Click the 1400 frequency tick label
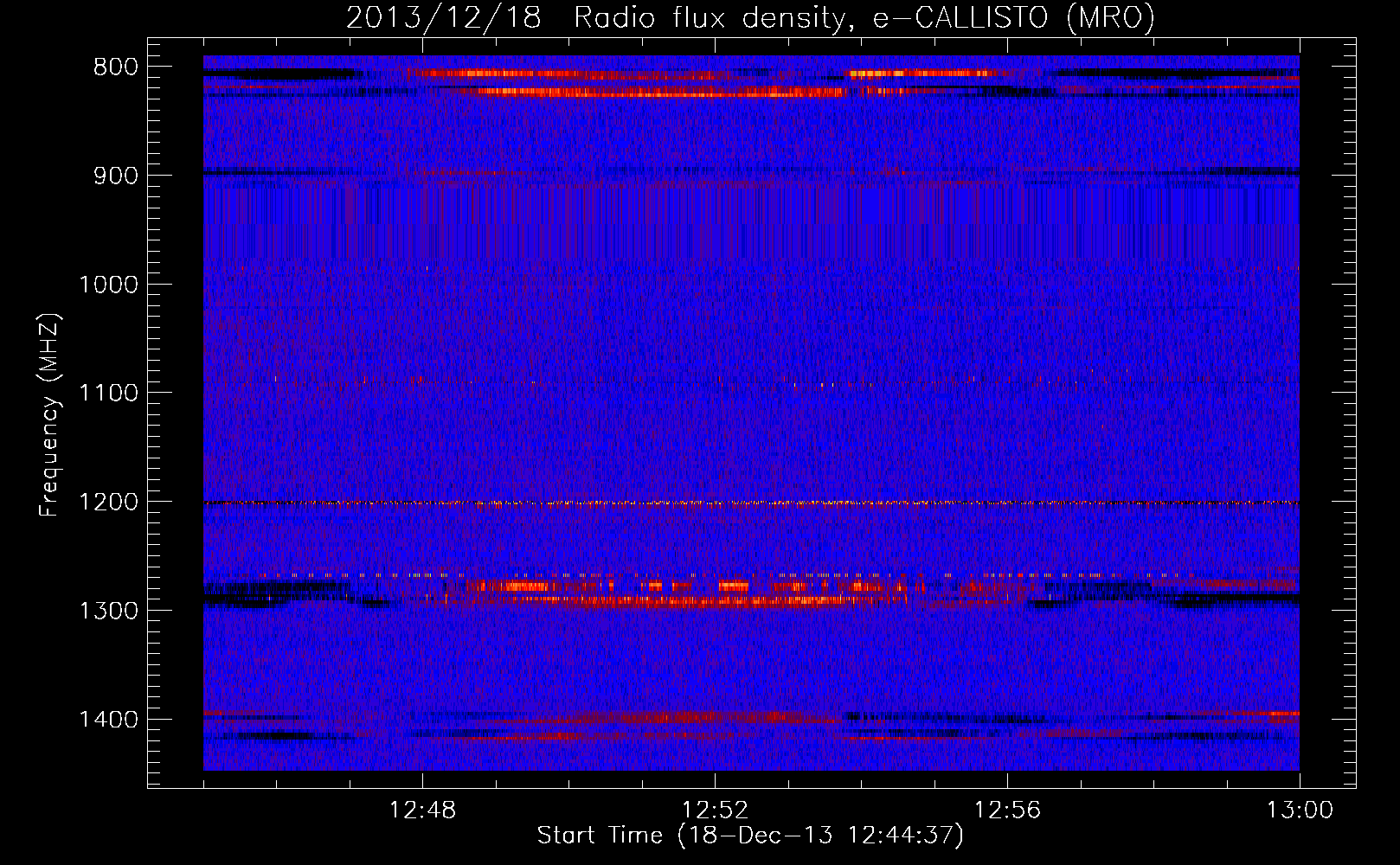 click(x=108, y=720)
